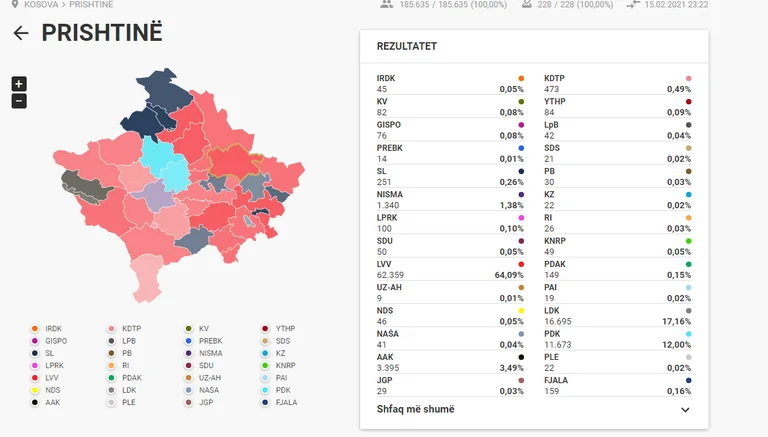Select the NAŠA legend slate blue dot
This screenshot has height=437, width=768.
point(189,390)
